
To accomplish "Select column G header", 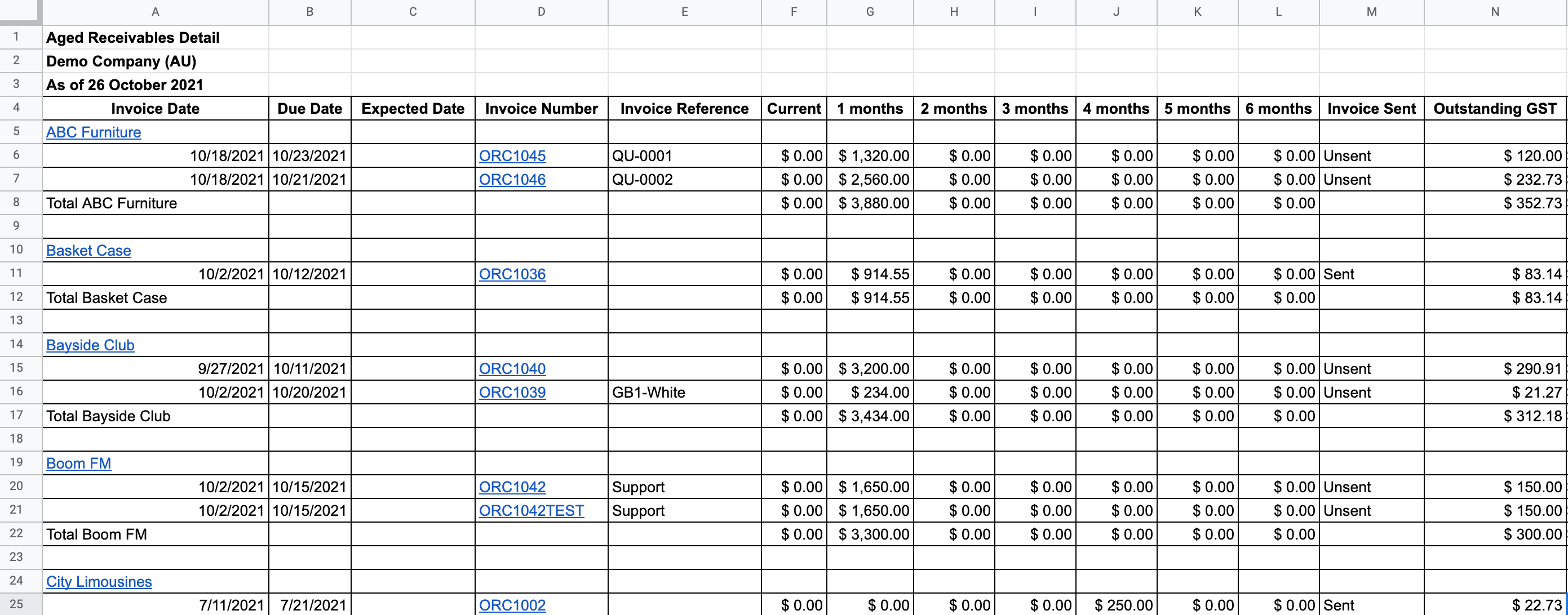I will tap(870, 12).
